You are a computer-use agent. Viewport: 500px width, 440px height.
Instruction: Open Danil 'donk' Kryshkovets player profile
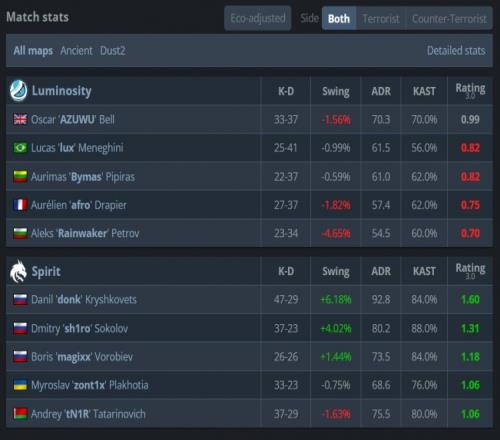(x=84, y=299)
